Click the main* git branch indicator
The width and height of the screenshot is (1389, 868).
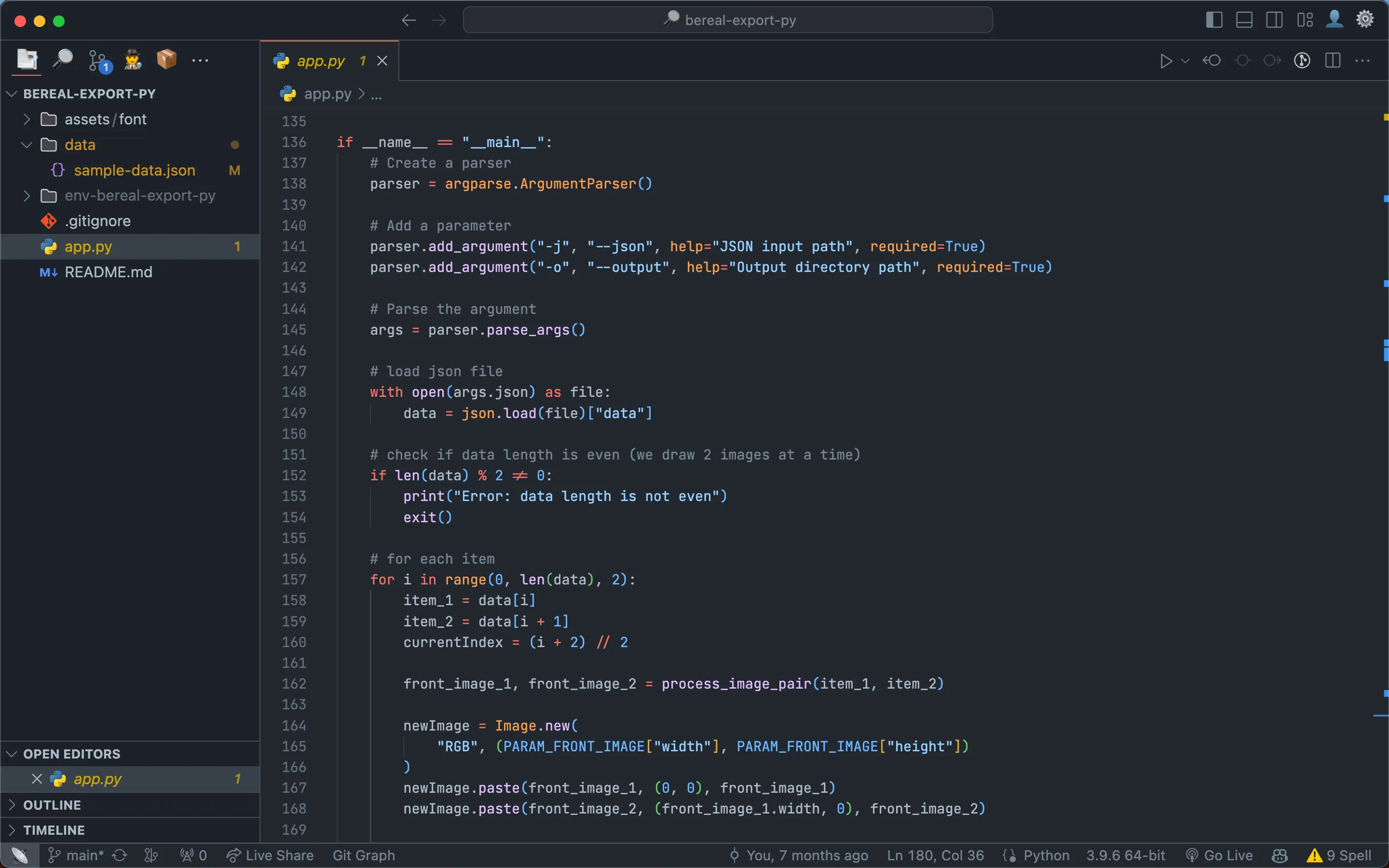[x=76, y=855]
